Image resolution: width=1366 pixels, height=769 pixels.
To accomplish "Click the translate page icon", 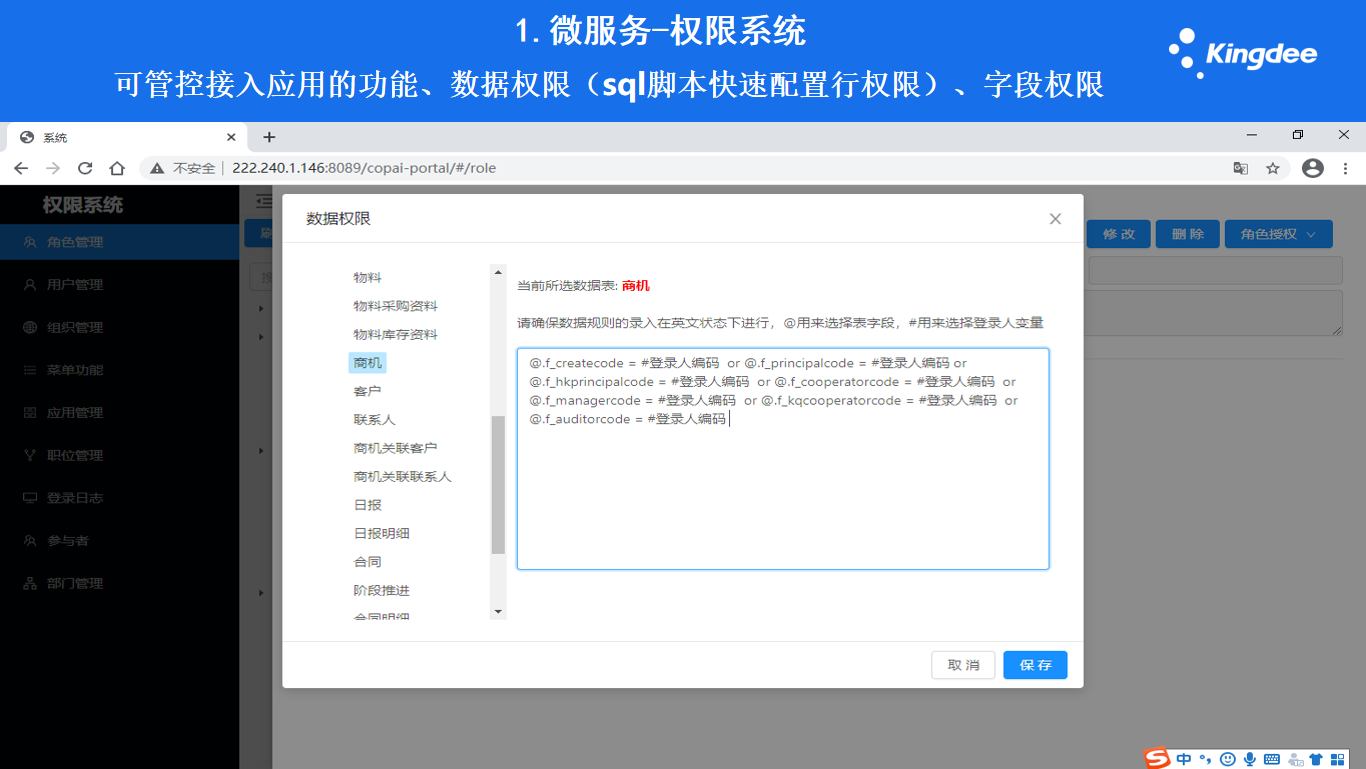I will 1240,168.
